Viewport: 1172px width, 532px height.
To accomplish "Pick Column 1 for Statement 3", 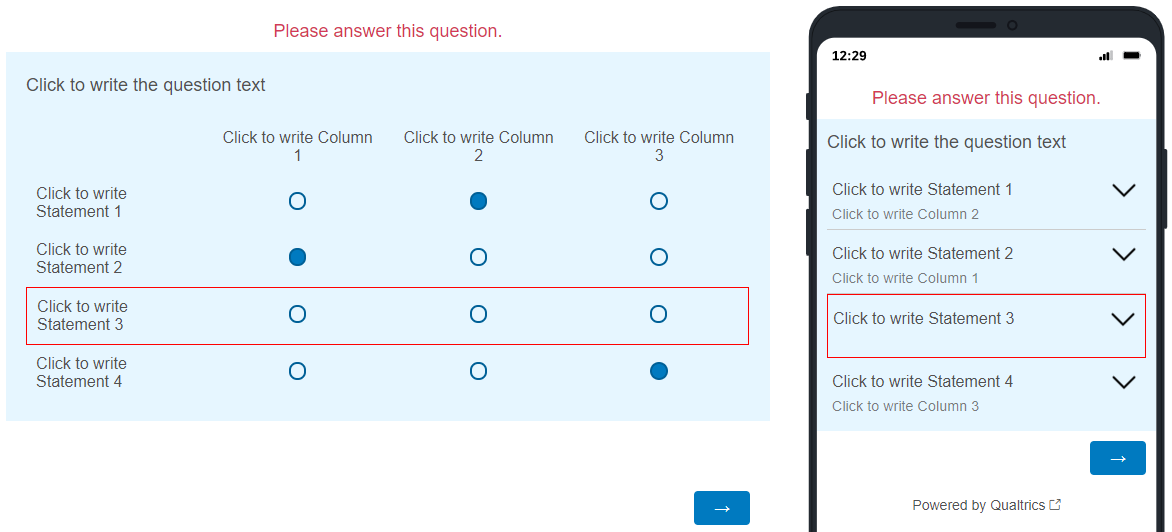I will [x=297, y=314].
